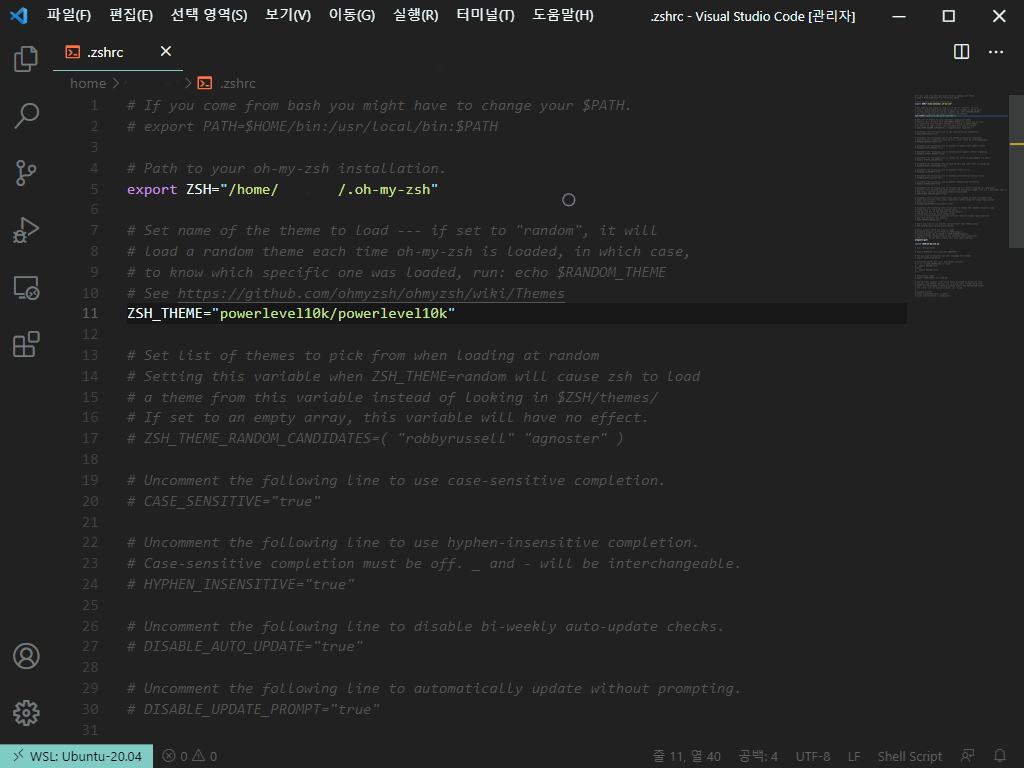Screen dimensions: 1024x768
Task: Click the home breadcrumb segment
Action: (x=88, y=83)
